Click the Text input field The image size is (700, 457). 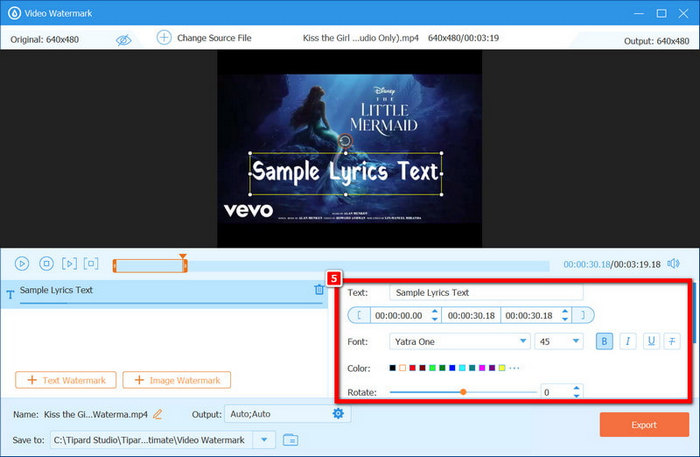click(x=486, y=293)
